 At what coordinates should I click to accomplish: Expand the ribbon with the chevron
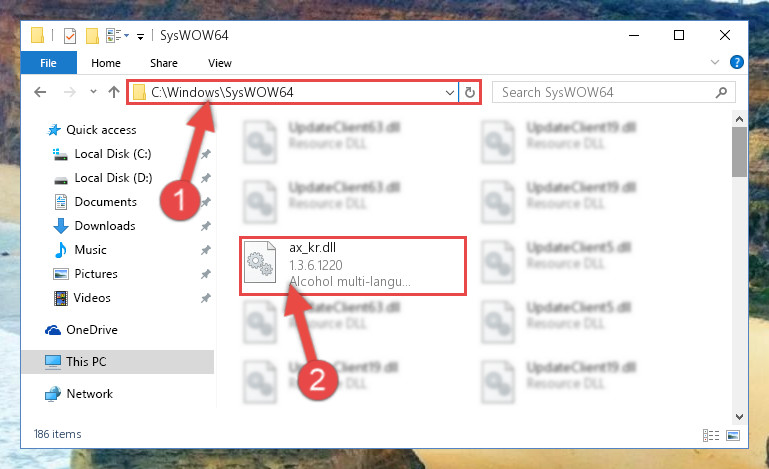(x=715, y=62)
